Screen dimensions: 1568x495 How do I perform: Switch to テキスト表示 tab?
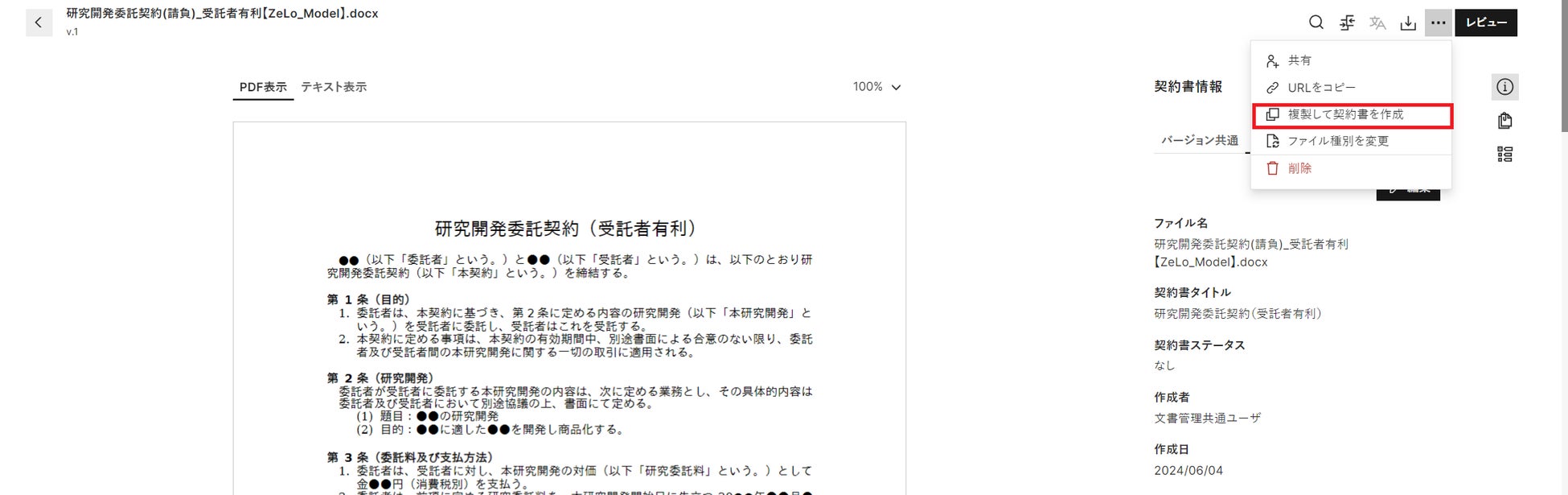tap(334, 87)
